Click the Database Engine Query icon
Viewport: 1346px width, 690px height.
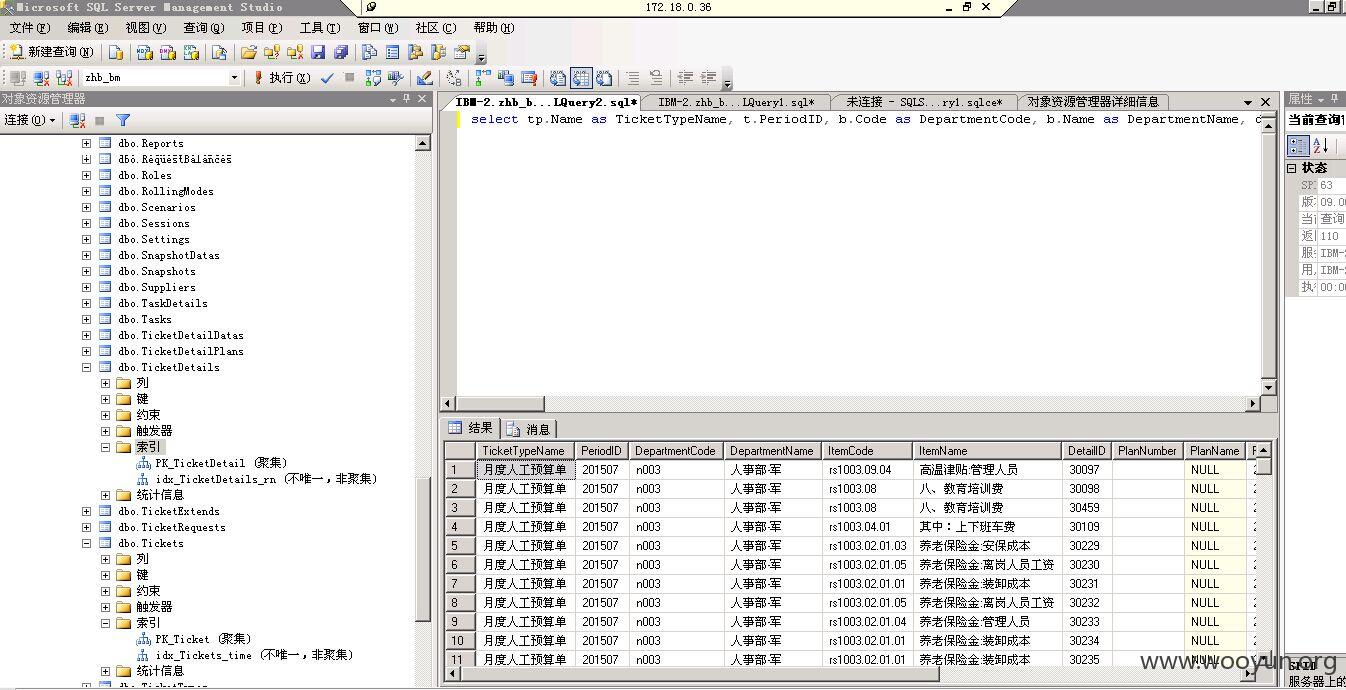pyautogui.click(x=115, y=52)
